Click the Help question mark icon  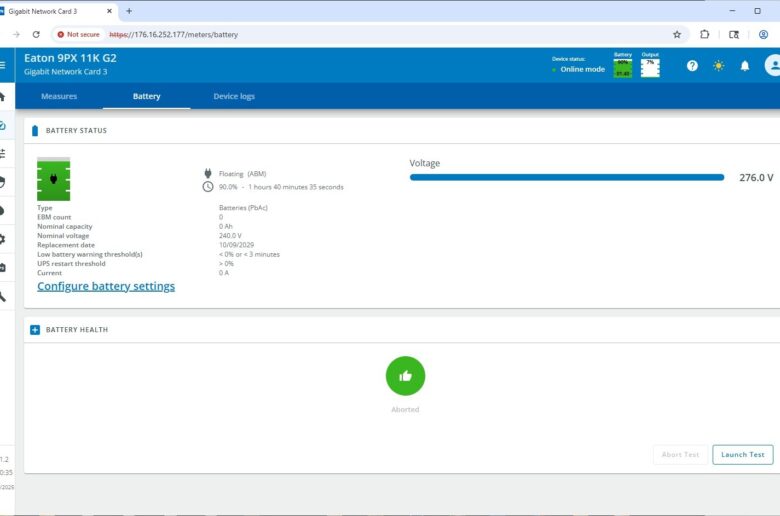pyautogui.click(x=692, y=66)
